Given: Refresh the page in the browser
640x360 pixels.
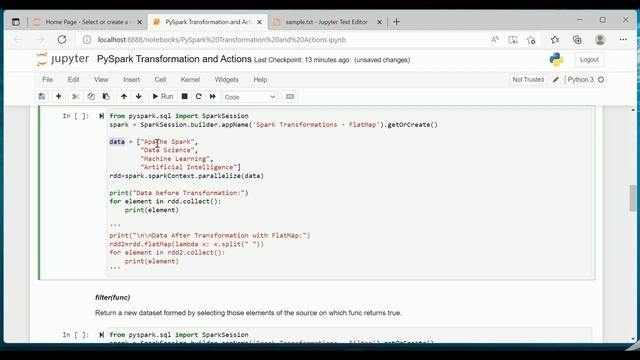Looking at the screenshot, I should (x=62, y=40).
